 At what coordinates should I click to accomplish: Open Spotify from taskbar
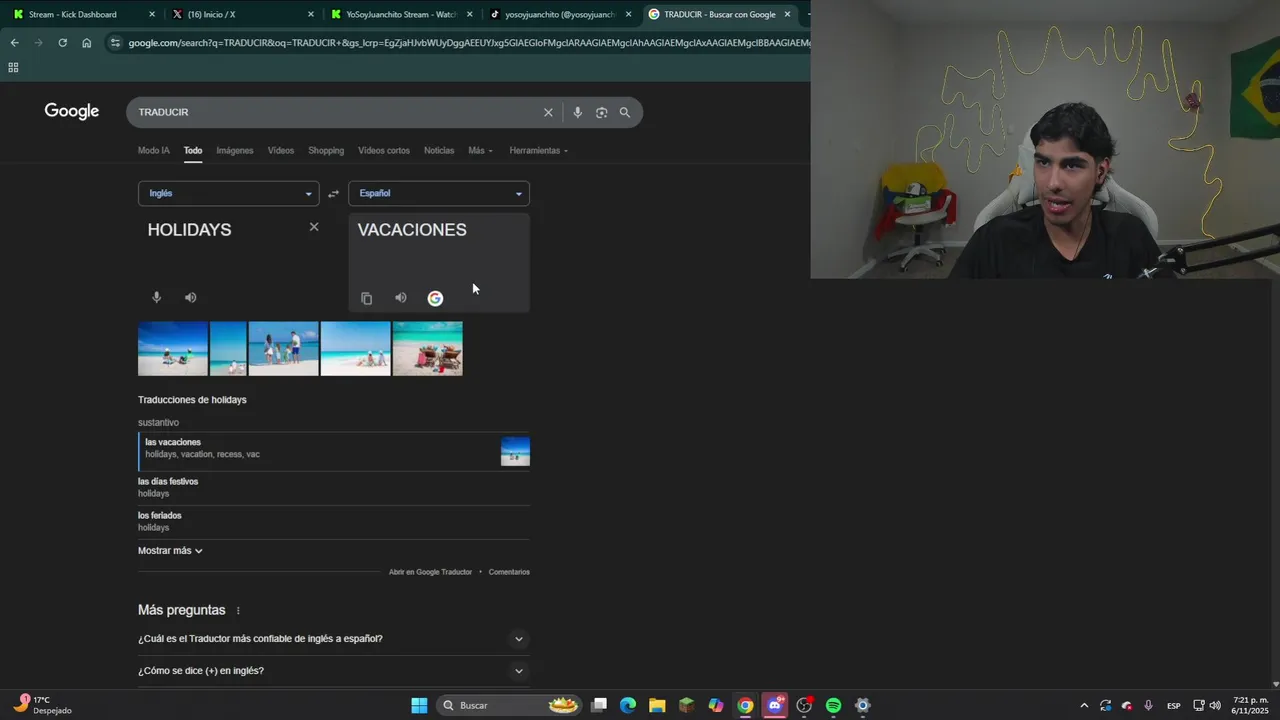(x=833, y=705)
